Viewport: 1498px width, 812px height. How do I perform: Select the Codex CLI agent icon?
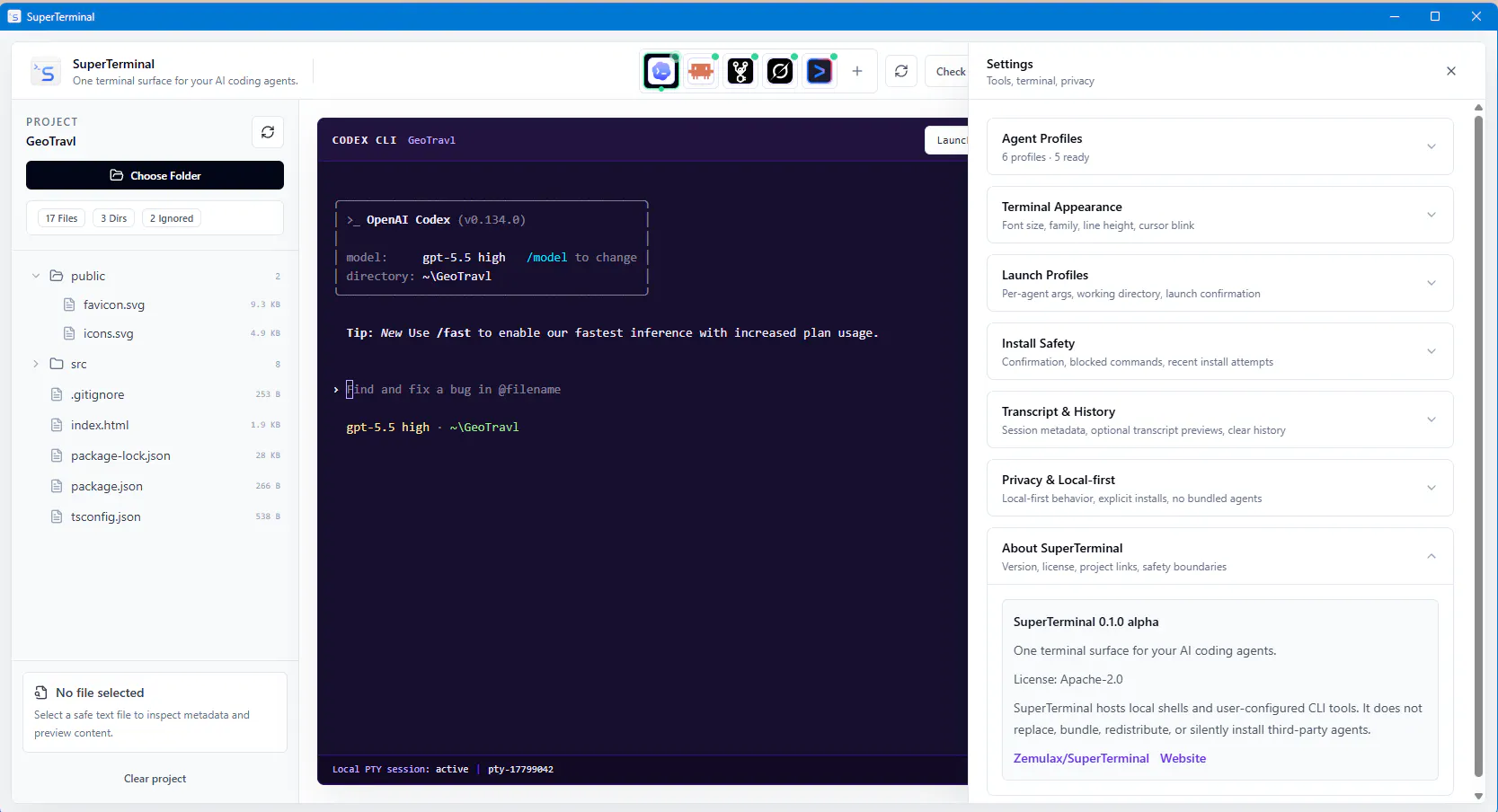tap(661, 71)
